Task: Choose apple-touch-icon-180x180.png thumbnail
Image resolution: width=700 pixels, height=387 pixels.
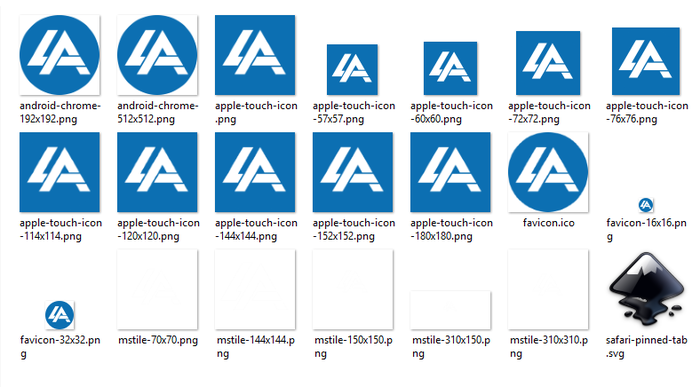Action: 450,172
